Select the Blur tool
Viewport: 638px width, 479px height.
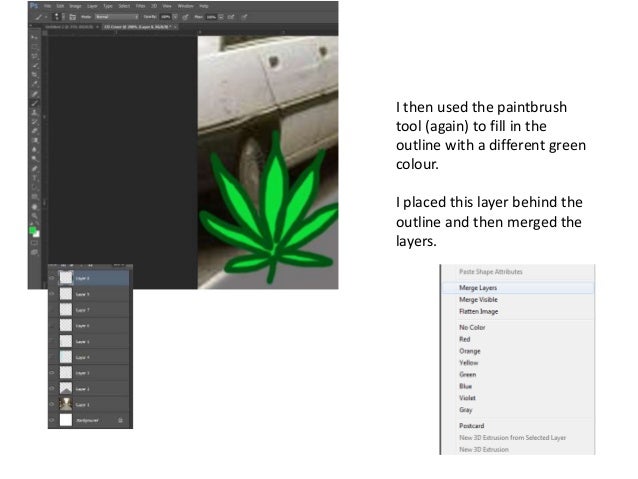click(35, 149)
